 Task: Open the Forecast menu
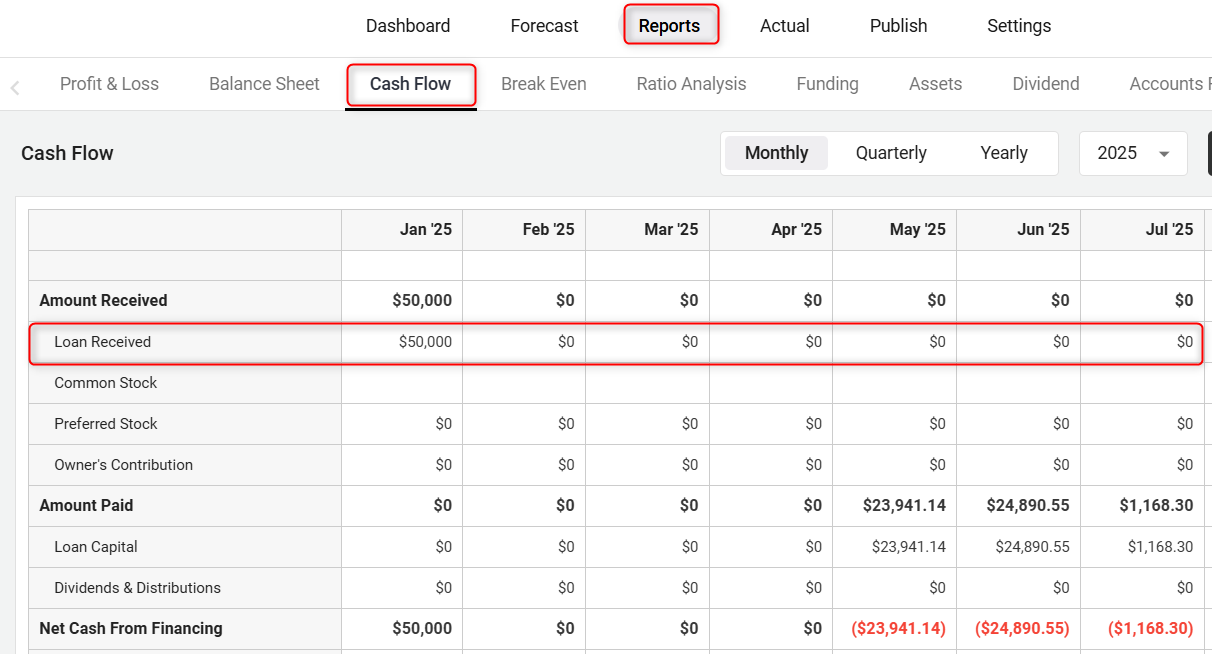pyautogui.click(x=544, y=26)
